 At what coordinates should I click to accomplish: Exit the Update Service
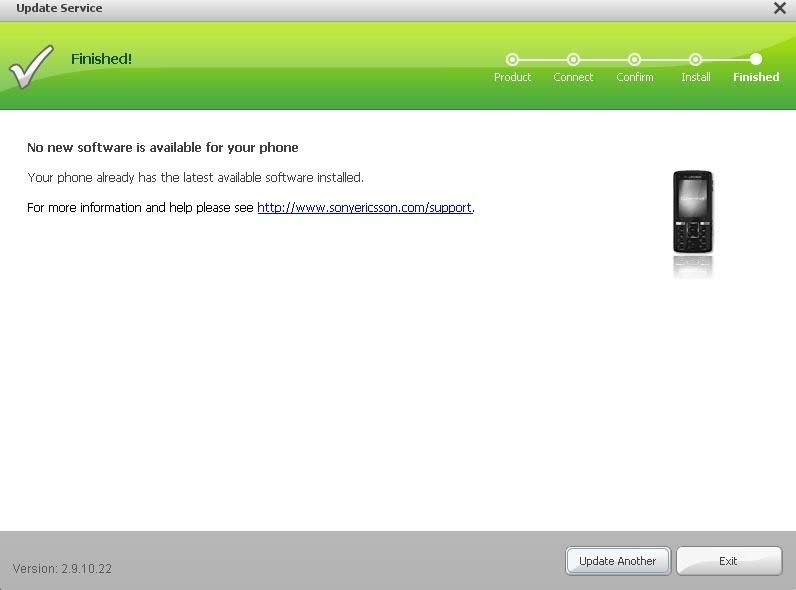pos(728,561)
